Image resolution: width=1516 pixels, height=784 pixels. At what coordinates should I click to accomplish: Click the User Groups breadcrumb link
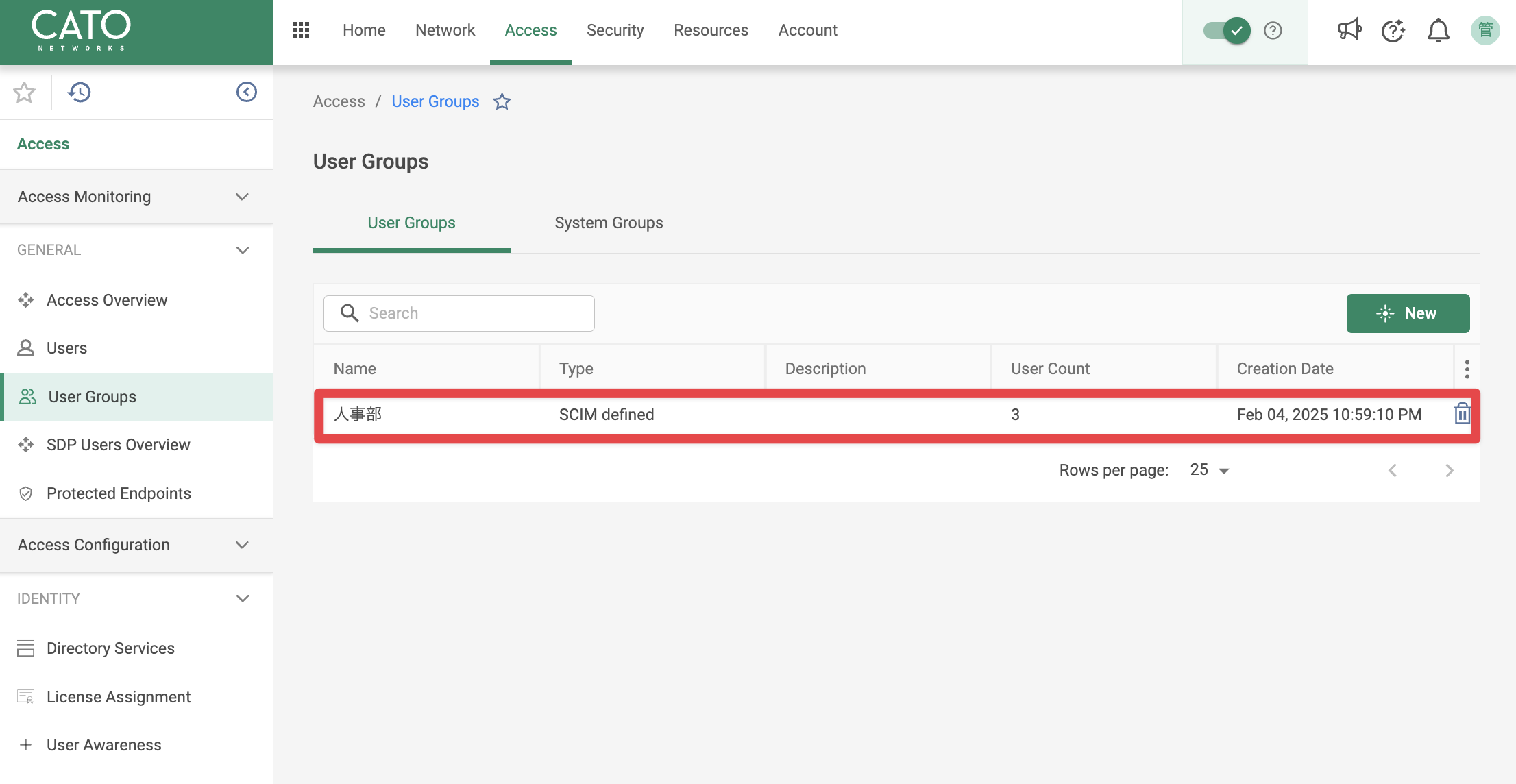[435, 101]
